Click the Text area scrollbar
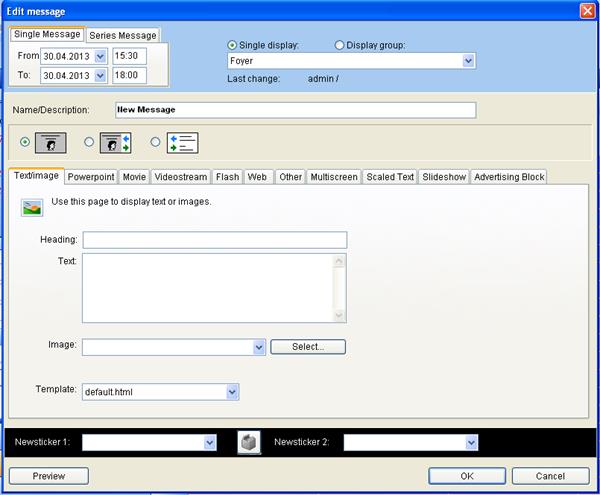The height and width of the screenshot is (495, 600). point(340,288)
